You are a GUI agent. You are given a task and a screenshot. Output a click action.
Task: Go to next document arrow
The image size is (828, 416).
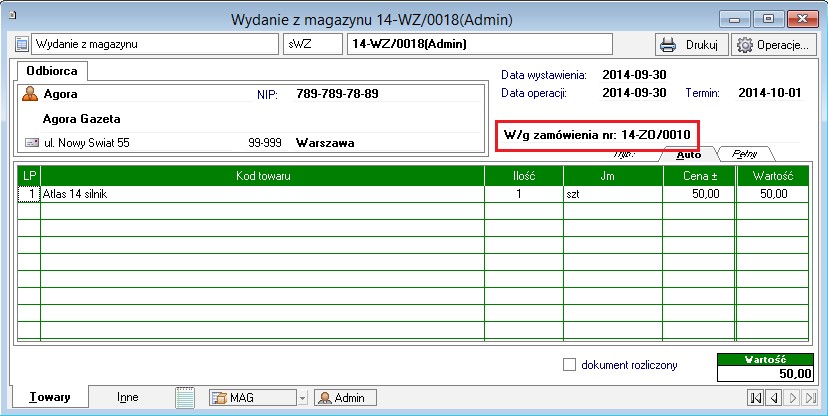coord(793,398)
